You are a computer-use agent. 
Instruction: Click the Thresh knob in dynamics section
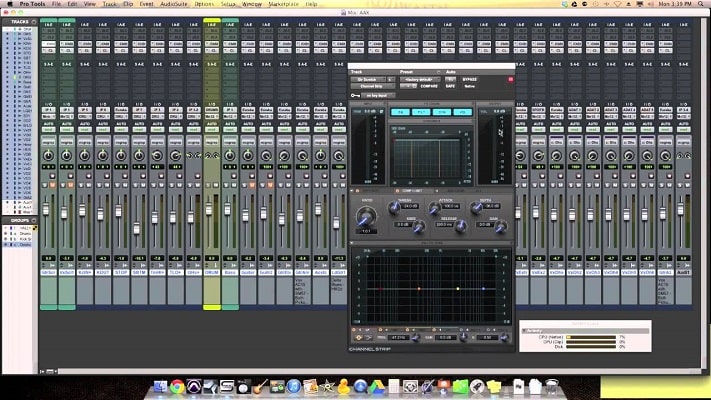[394, 208]
